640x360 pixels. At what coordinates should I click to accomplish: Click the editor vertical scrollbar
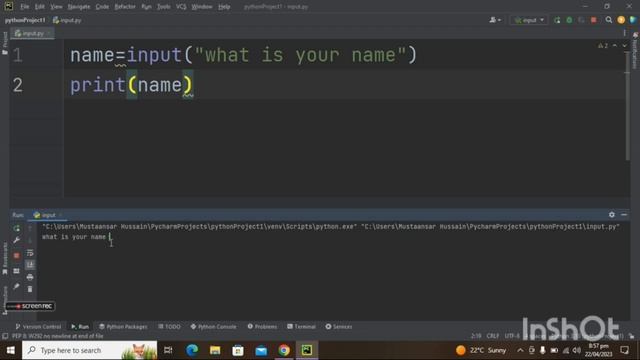(x=627, y=106)
